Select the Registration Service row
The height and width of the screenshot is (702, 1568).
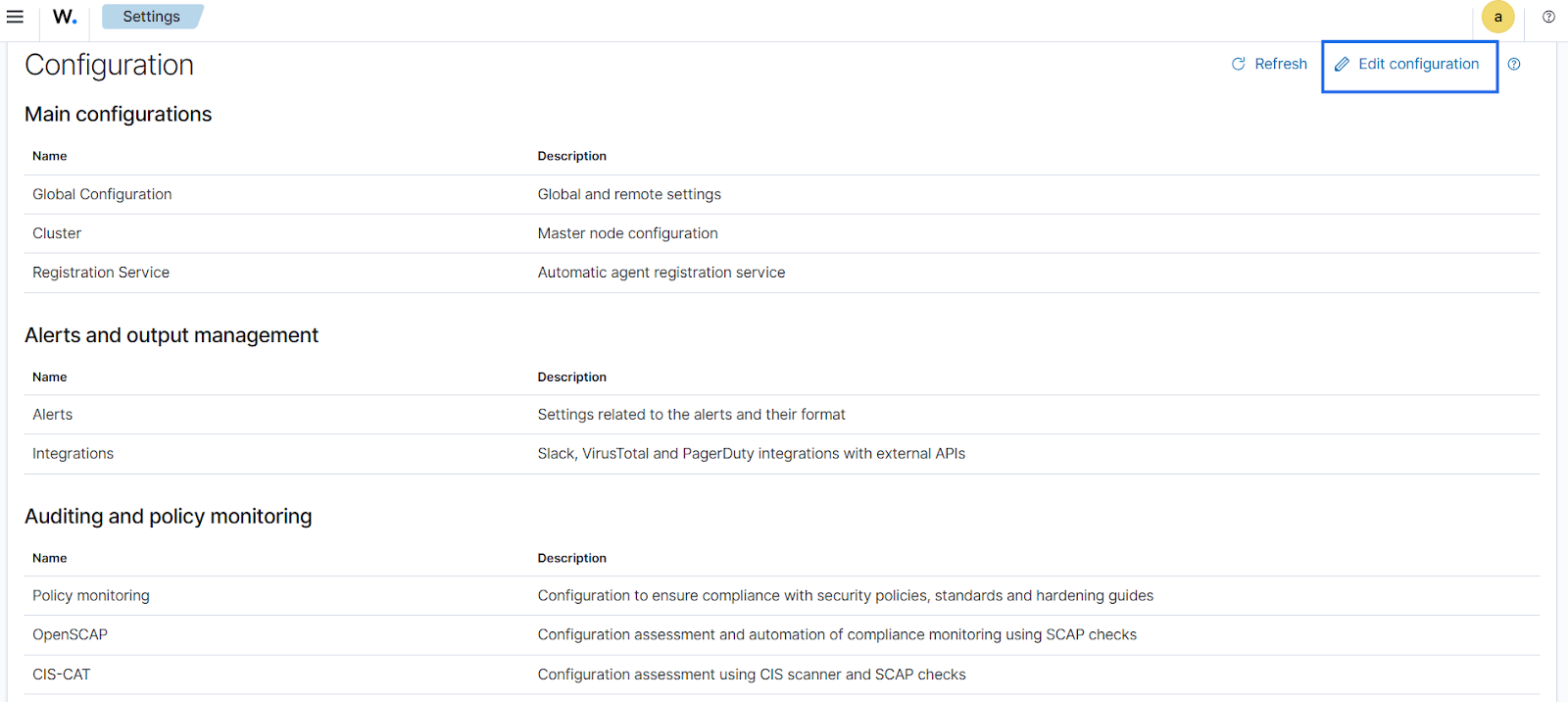pyautogui.click(x=101, y=273)
